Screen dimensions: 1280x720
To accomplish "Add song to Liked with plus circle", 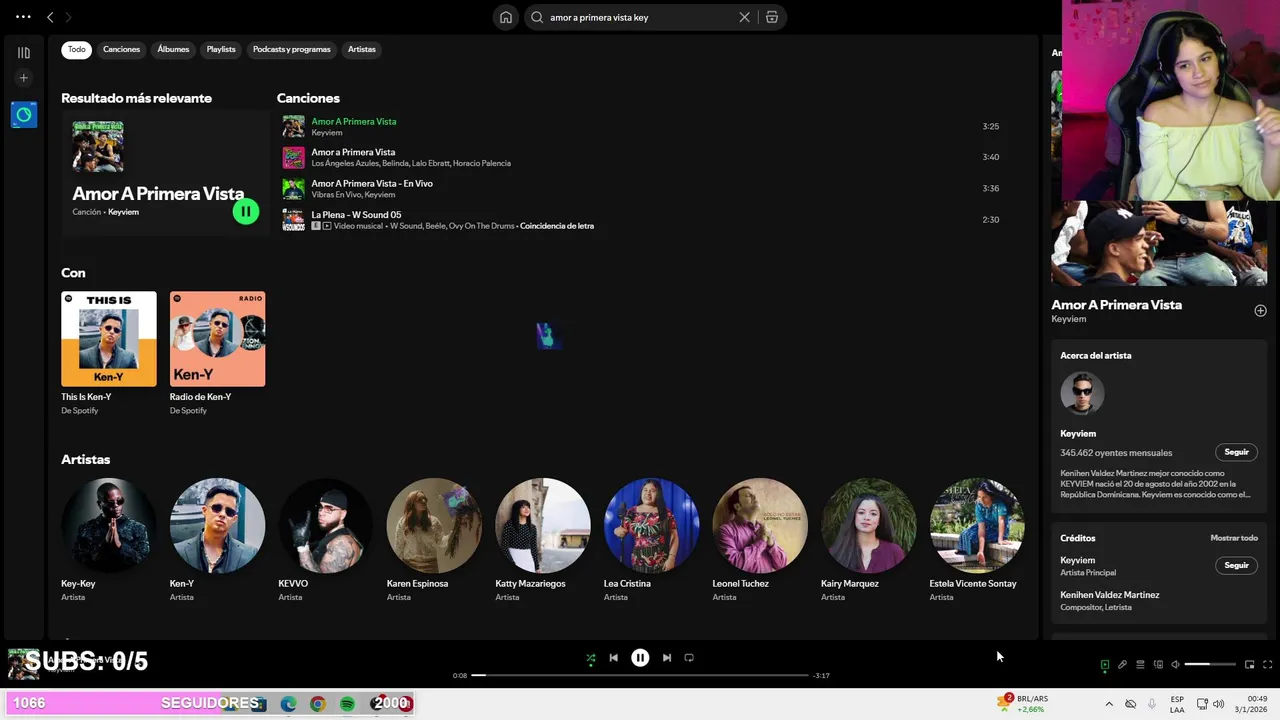I will pos(1260,311).
